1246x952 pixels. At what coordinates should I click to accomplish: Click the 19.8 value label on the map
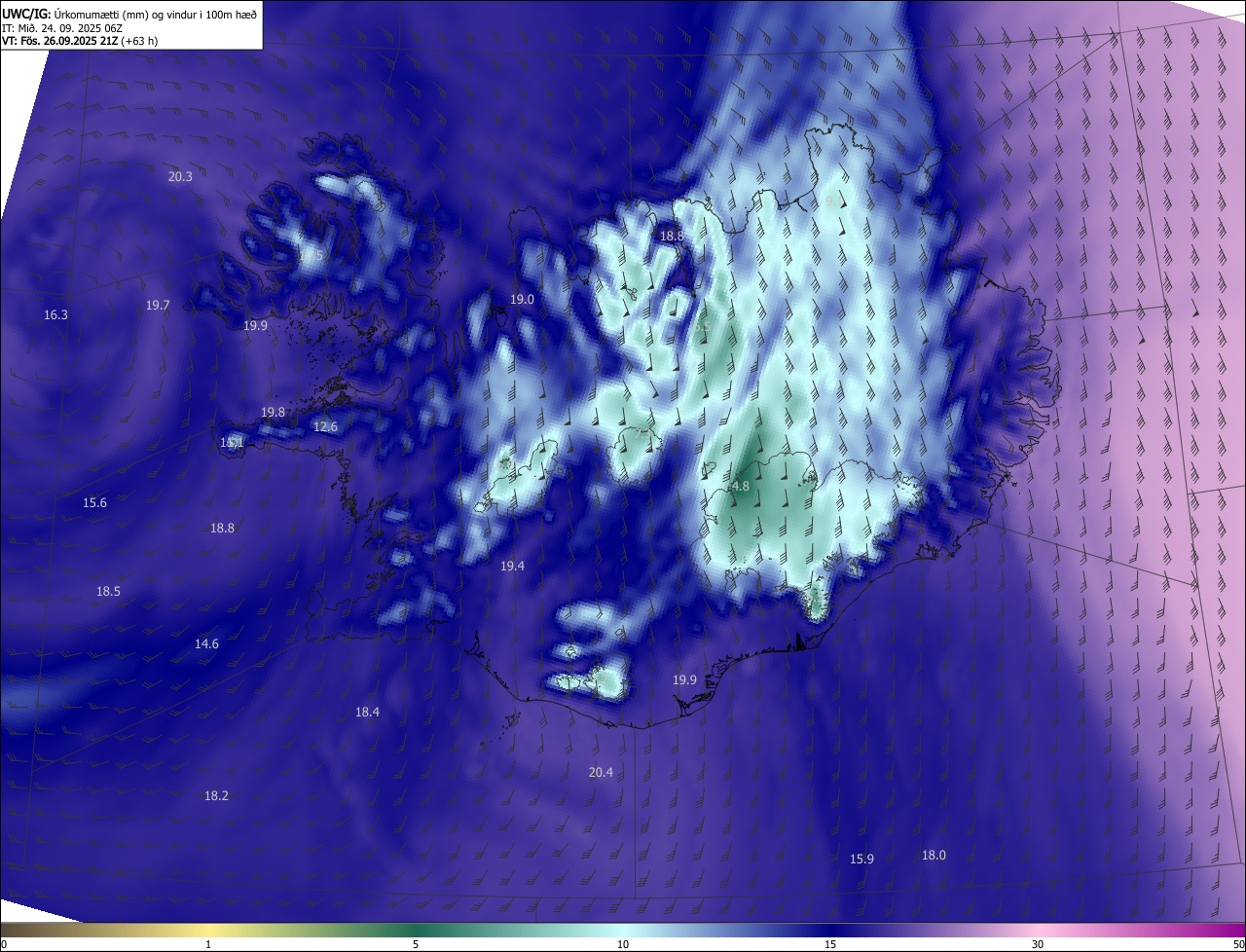[273, 413]
